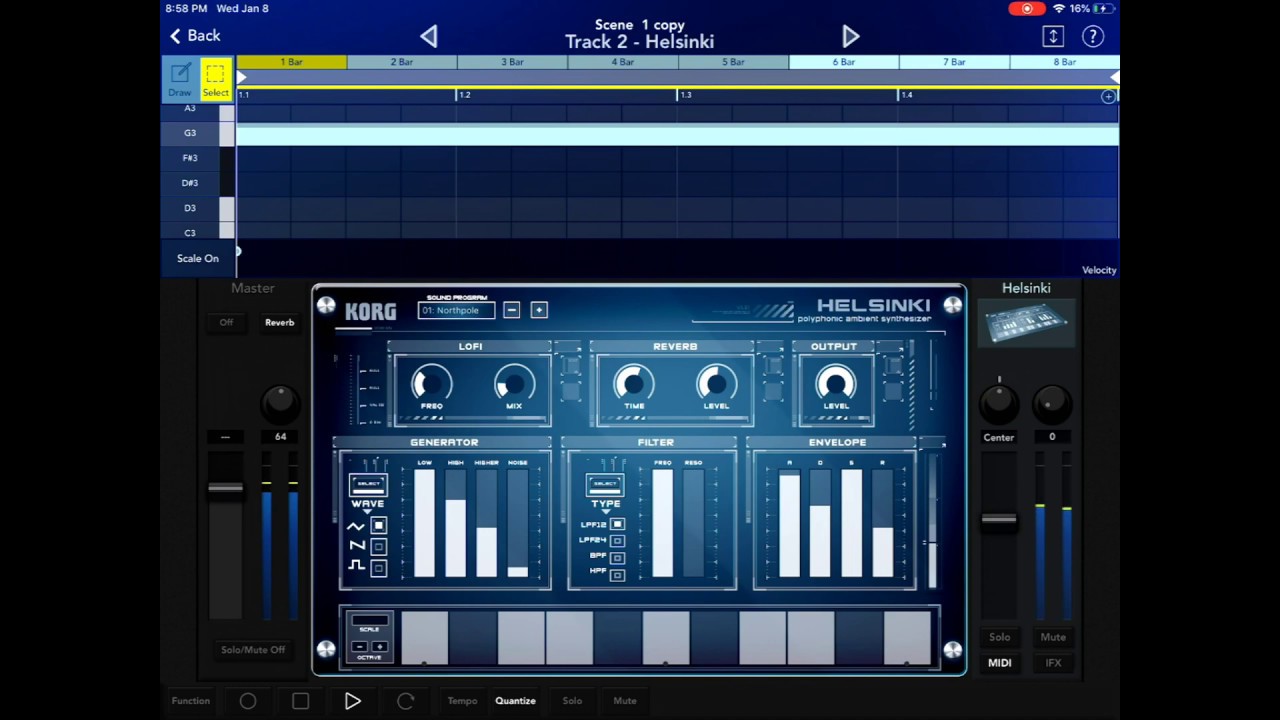Image resolution: width=1280 pixels, height=720 pixels.
Task: Click the master reverb send knob
Action: click(x=280, y=402)
